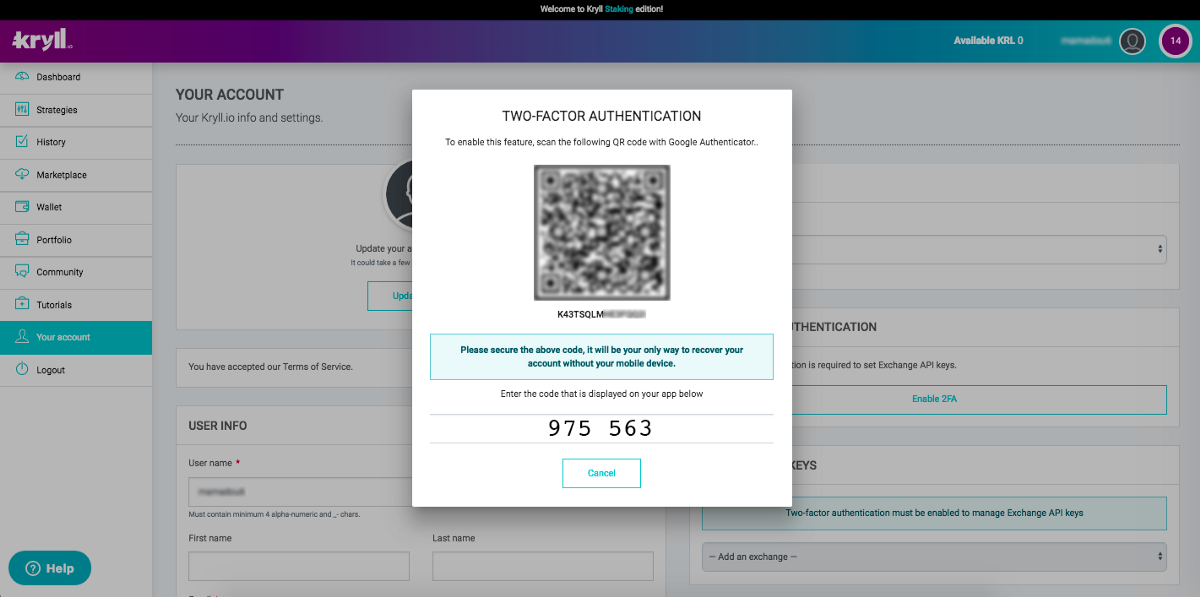Click the Marketplace cloud icon

click(22, 175)
